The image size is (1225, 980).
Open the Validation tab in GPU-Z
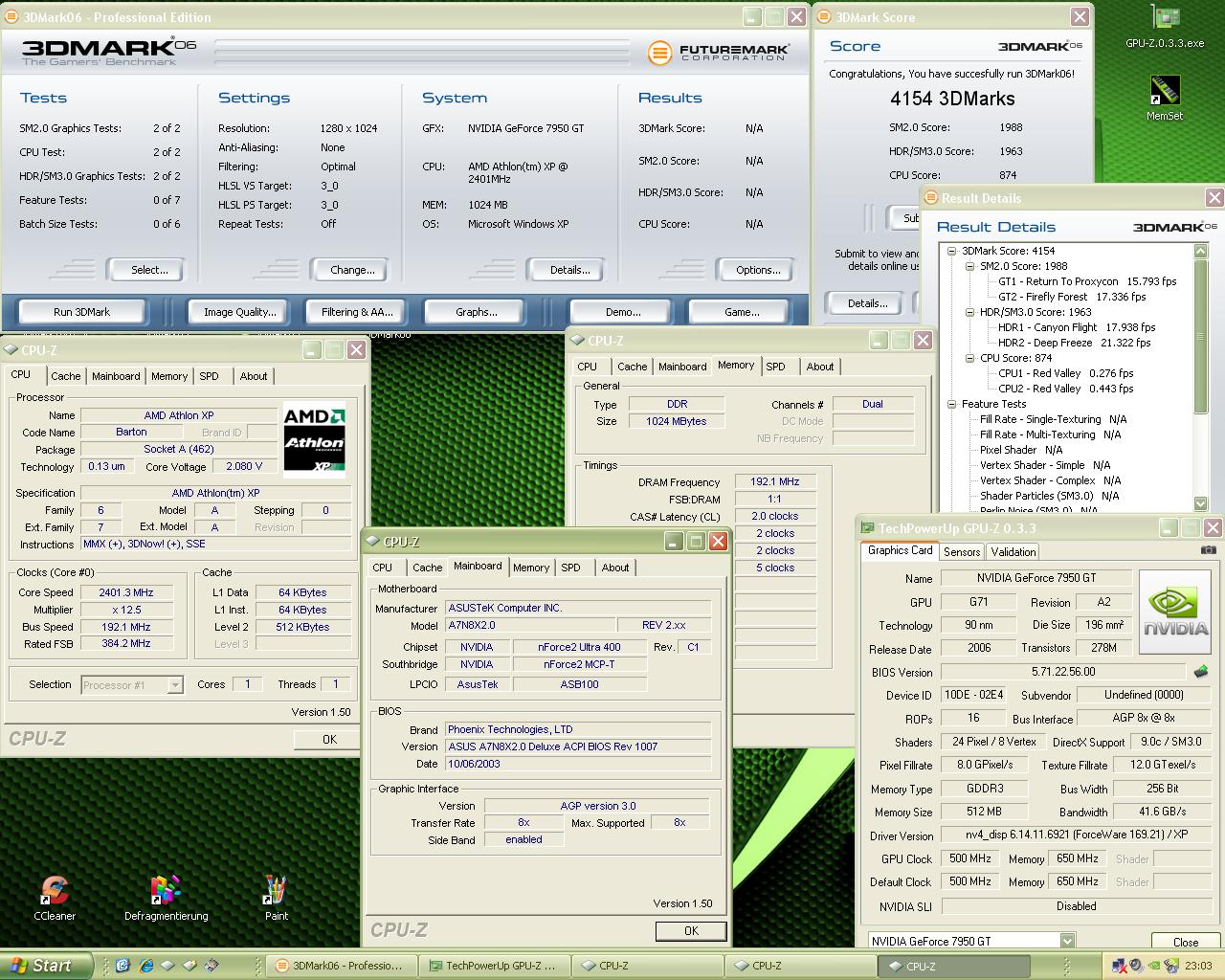coord(1013,552)
